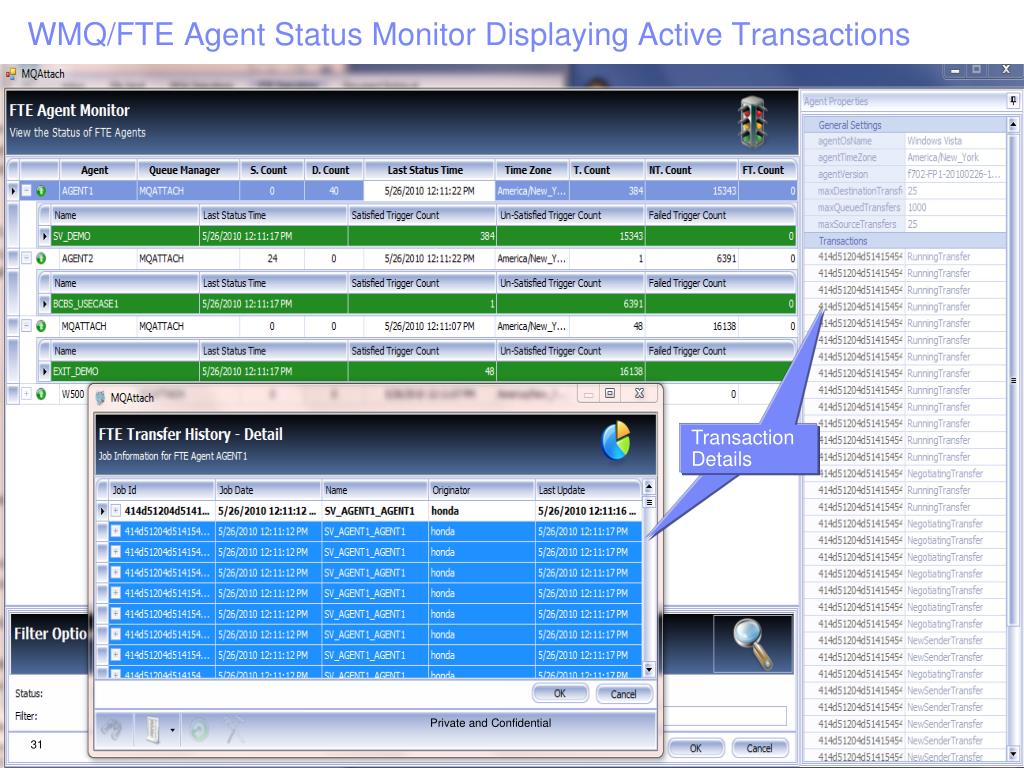Expand the W500 agent row

click(x=26, y=394)
